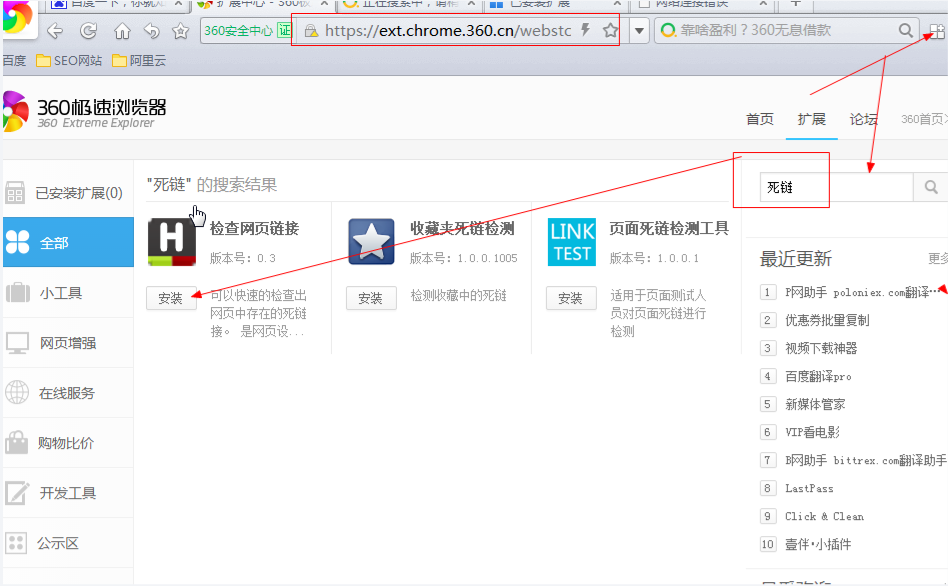Click the 360安全中心 certificate badge
The image size is (948, 586).
pyautogui.click(x=247, y=30)
